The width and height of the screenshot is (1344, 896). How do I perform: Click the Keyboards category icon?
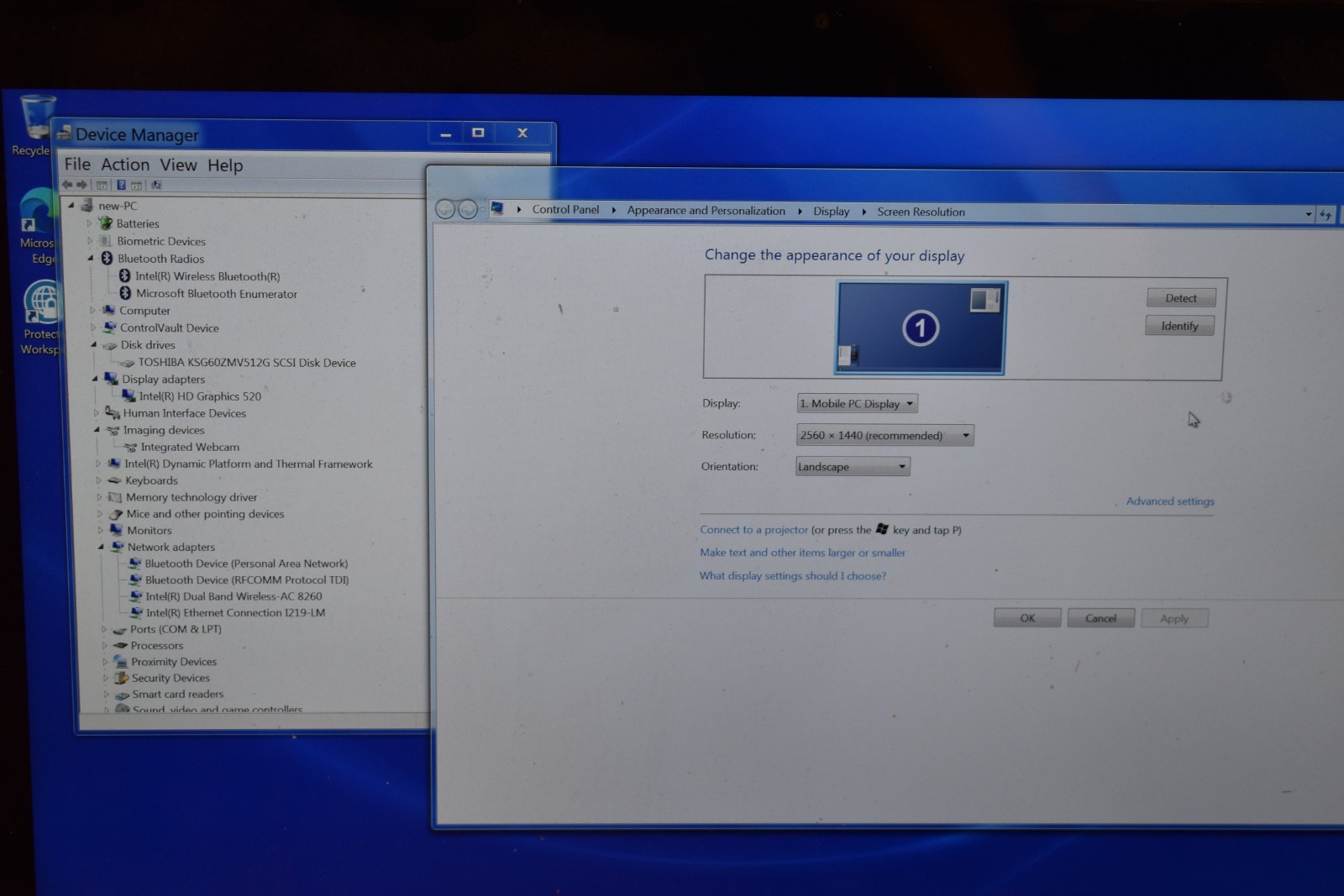tap(115, 480)
